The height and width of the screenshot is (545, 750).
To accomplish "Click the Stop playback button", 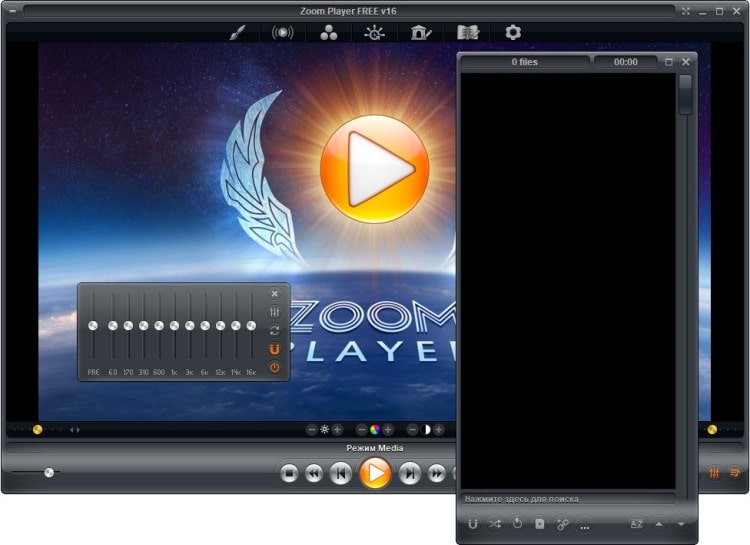I will click(289, 474).
